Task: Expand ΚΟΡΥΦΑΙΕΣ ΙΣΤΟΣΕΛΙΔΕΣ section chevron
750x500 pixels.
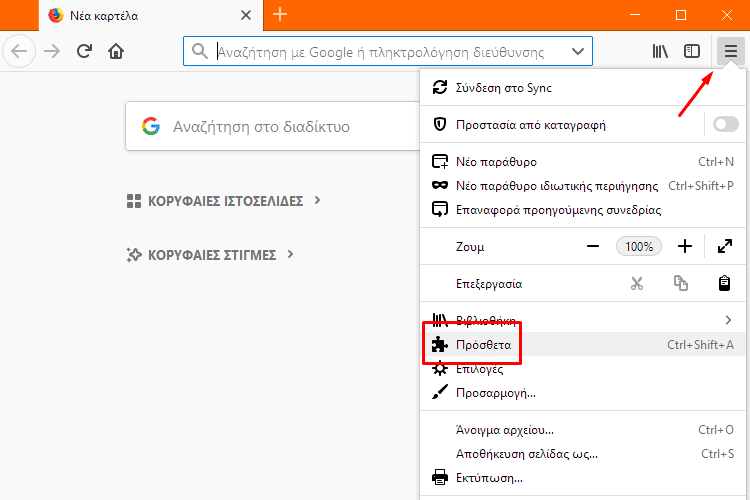Action: (317, 200)
